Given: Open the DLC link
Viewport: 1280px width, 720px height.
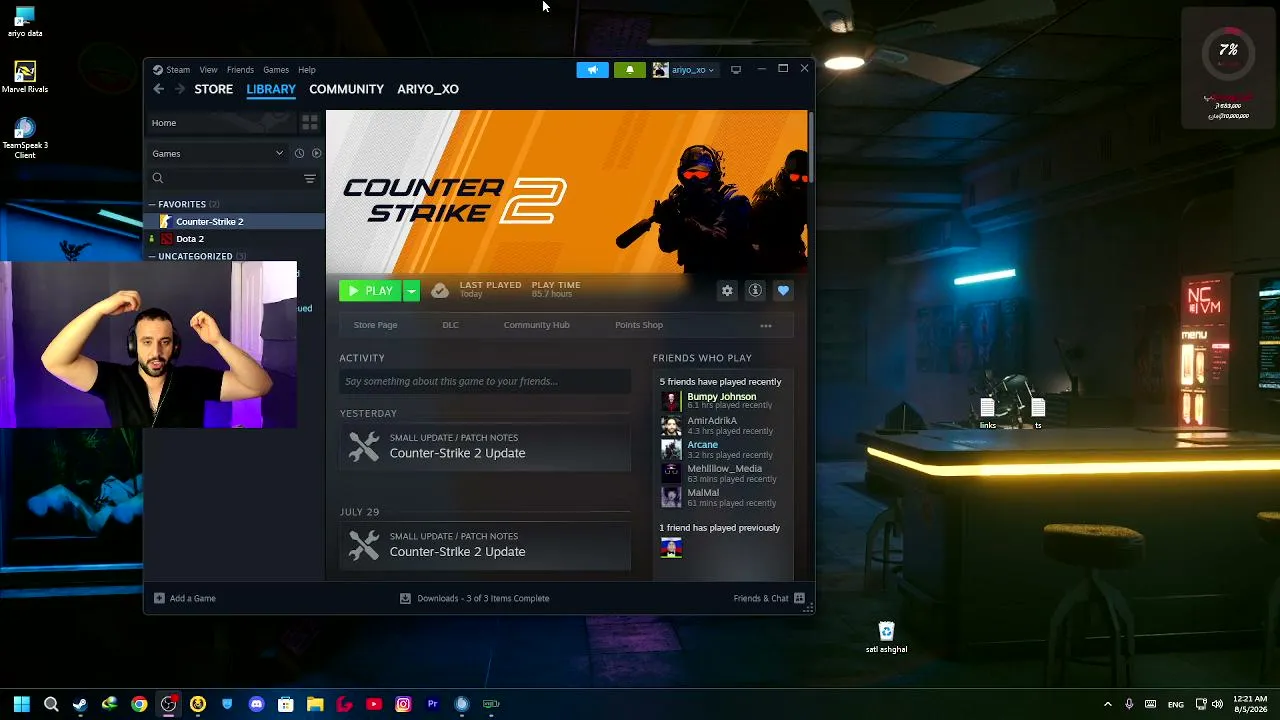Looking at the screenshot, I should point(451,325).
